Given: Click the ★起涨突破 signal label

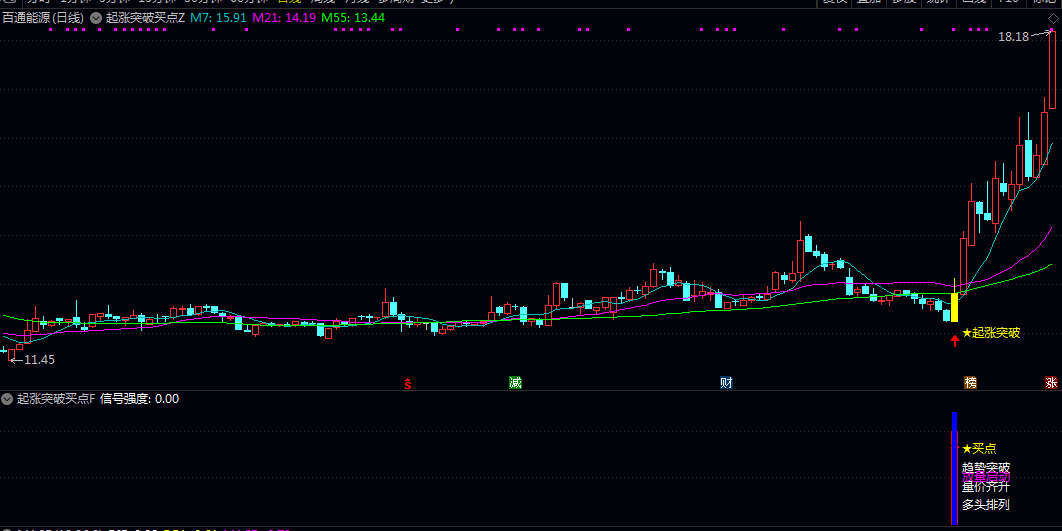Looking at the screenshot, I should (x=991, y=333).
